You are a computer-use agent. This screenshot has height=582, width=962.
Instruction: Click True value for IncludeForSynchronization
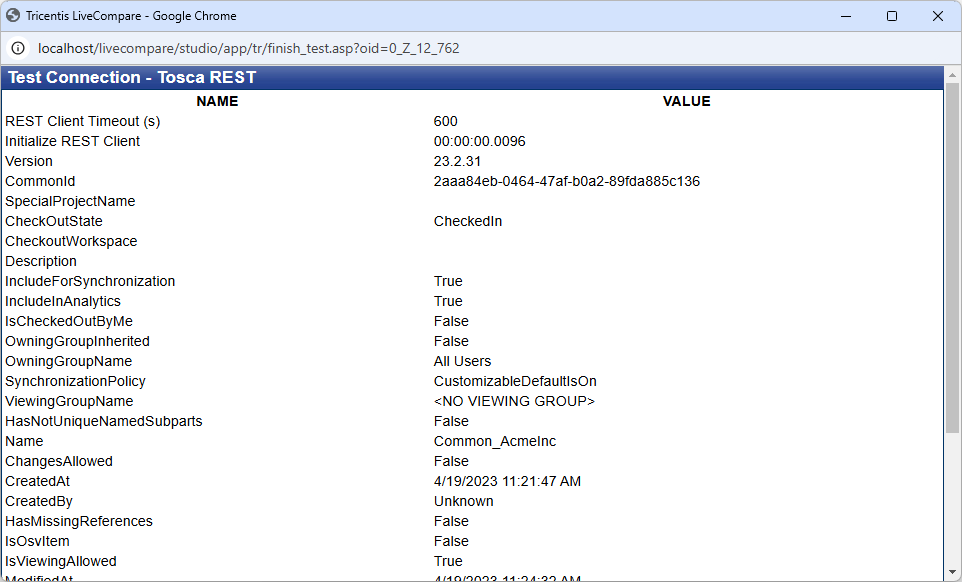click(448, 281)
